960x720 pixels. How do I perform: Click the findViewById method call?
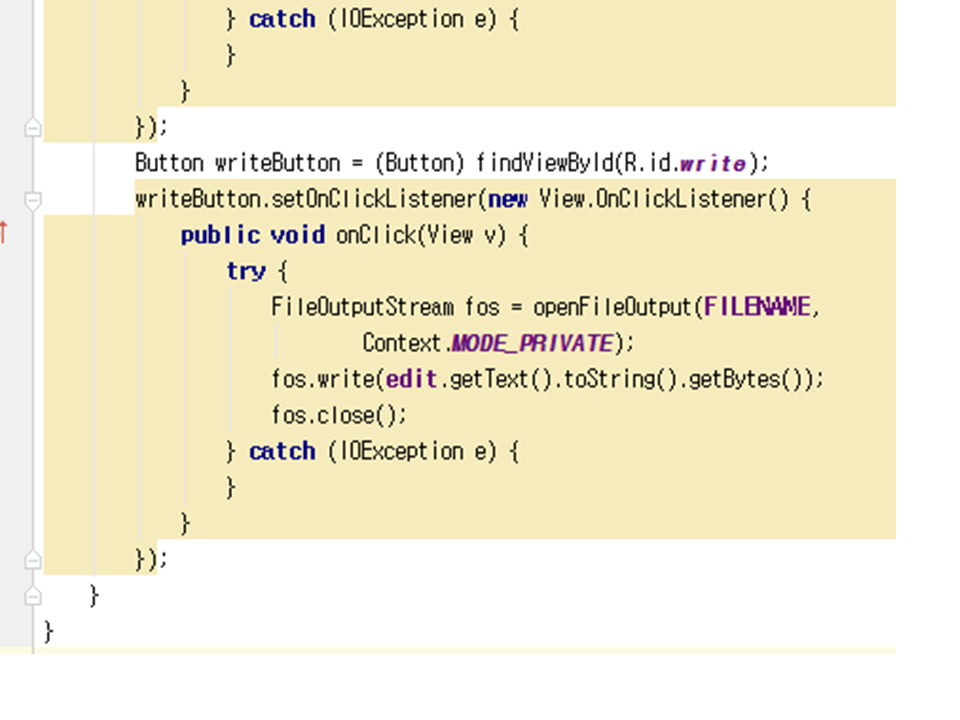pyautogui.click(x=541, y=162)
